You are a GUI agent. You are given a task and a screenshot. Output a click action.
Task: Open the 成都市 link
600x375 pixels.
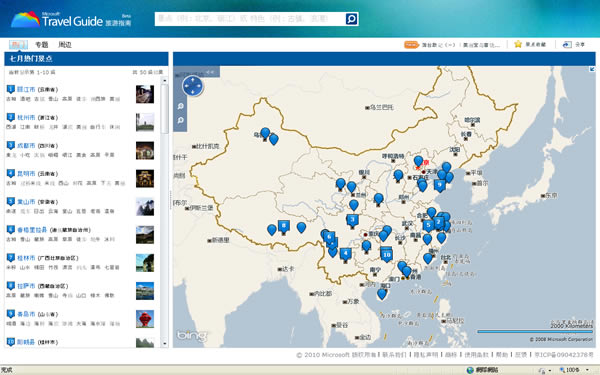26,146
